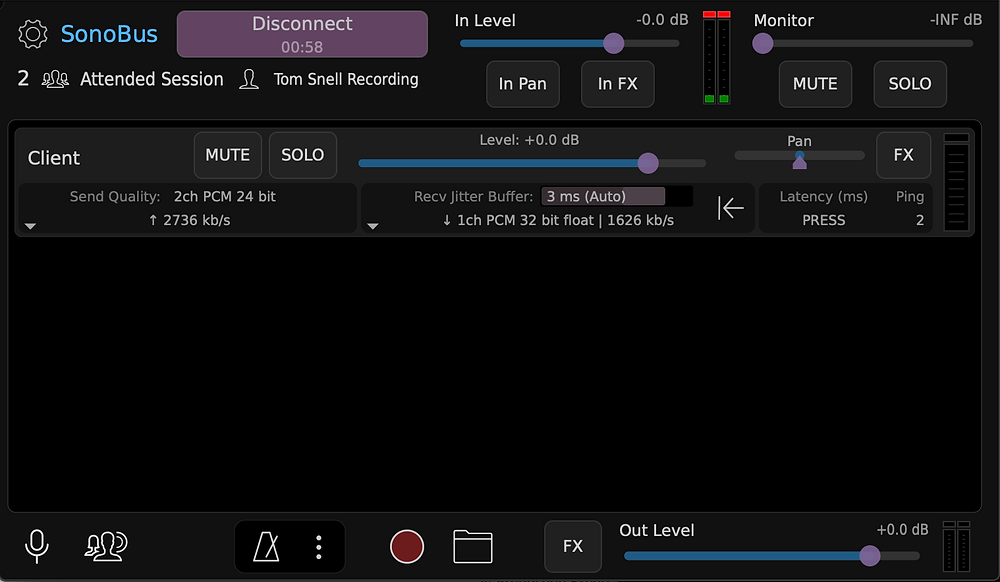1000x582 pixels.
Task: Click PRESS under Latency (ms)
Action: tap(824, 220)
